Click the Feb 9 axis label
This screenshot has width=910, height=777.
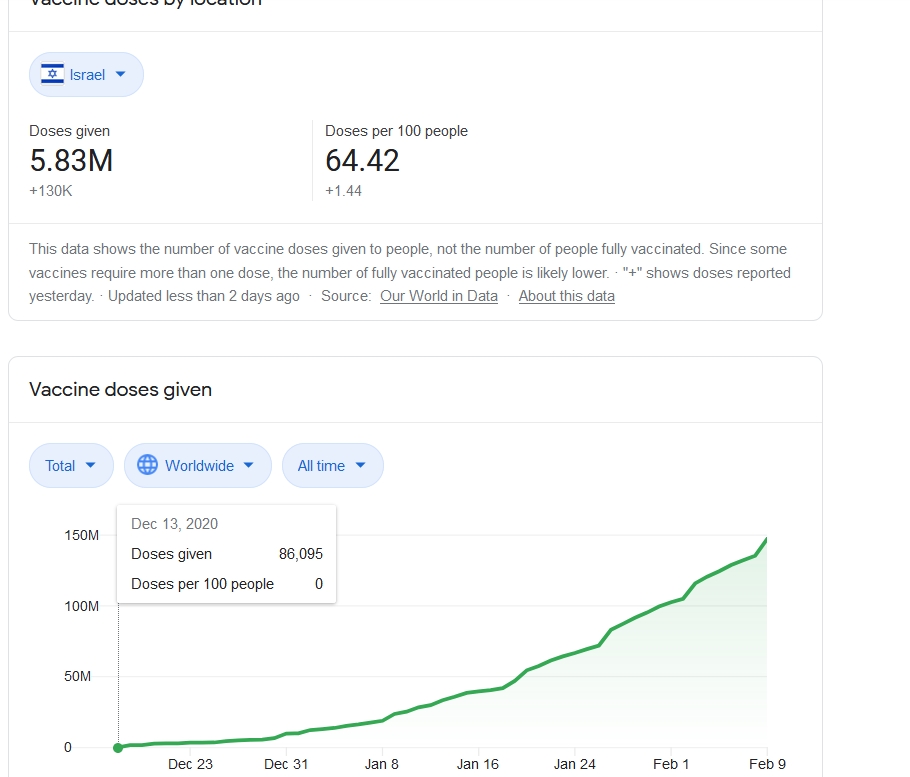(767, 764)
